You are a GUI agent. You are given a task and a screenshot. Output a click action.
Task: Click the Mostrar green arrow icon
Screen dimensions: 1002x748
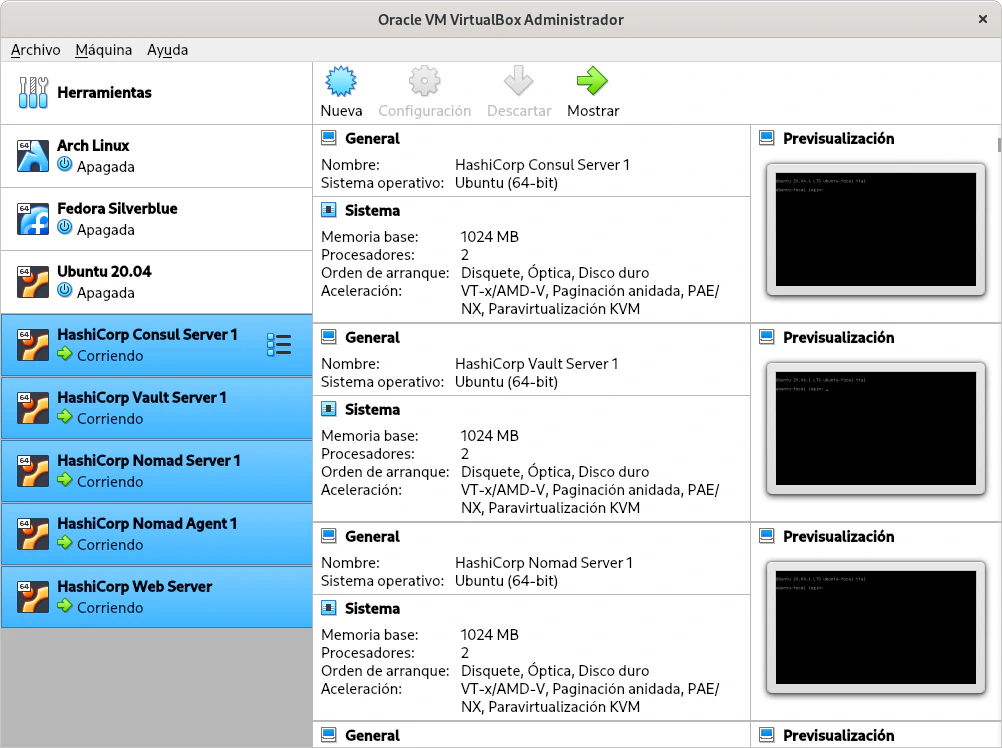point(592,82)
